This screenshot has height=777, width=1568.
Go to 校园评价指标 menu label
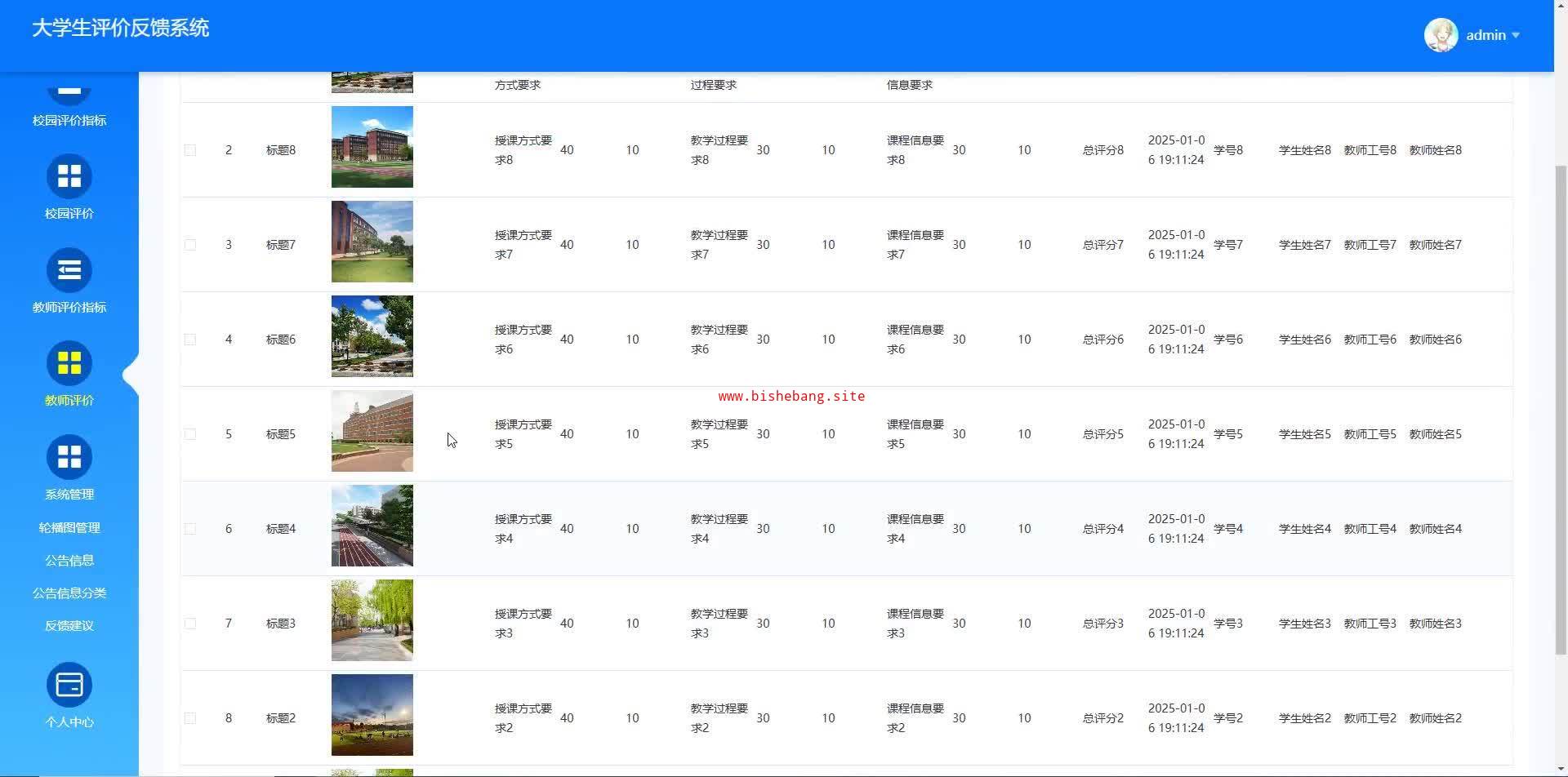coord(69,121)
